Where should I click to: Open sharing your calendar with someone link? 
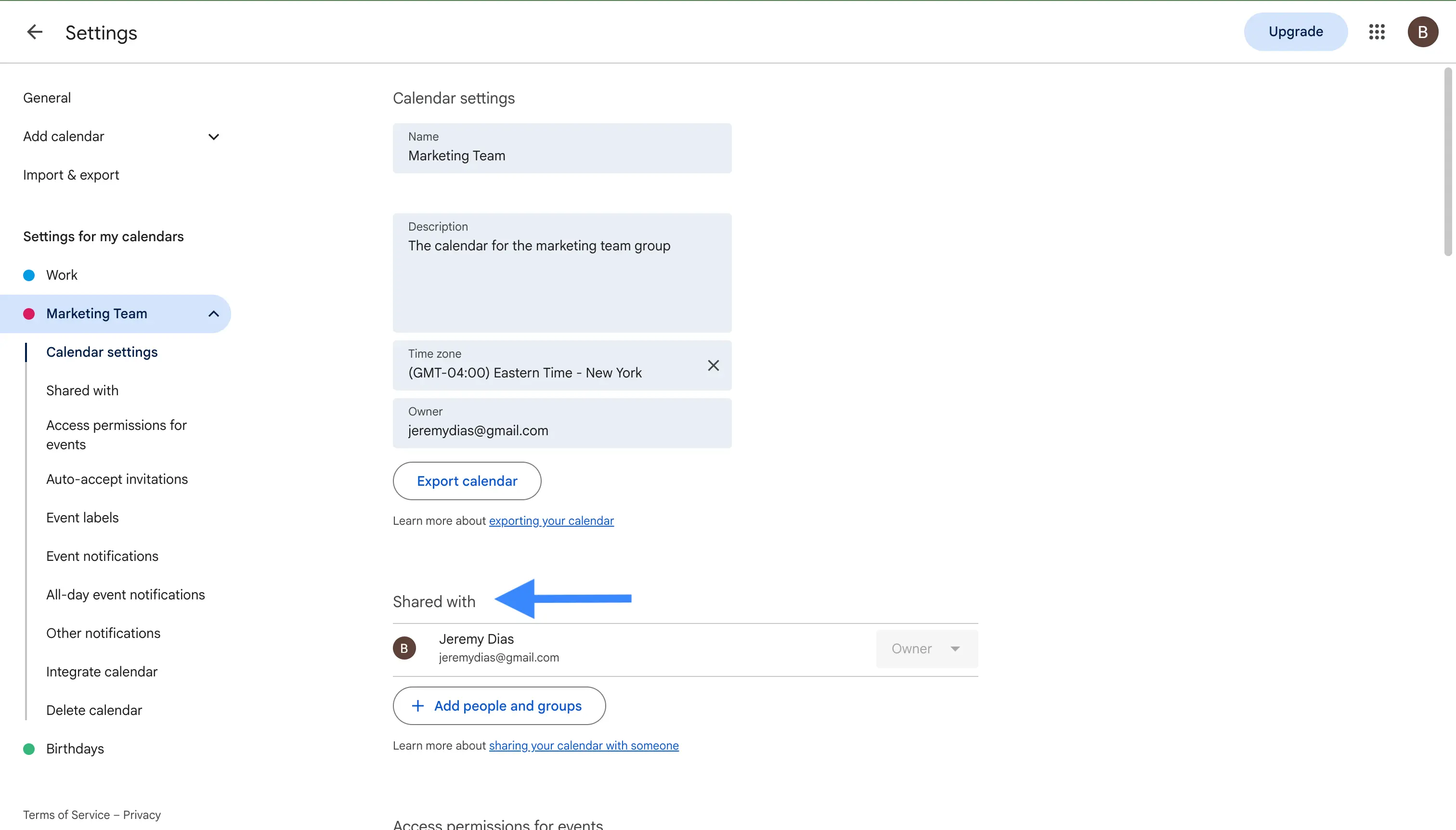click(x=584, y=746)
